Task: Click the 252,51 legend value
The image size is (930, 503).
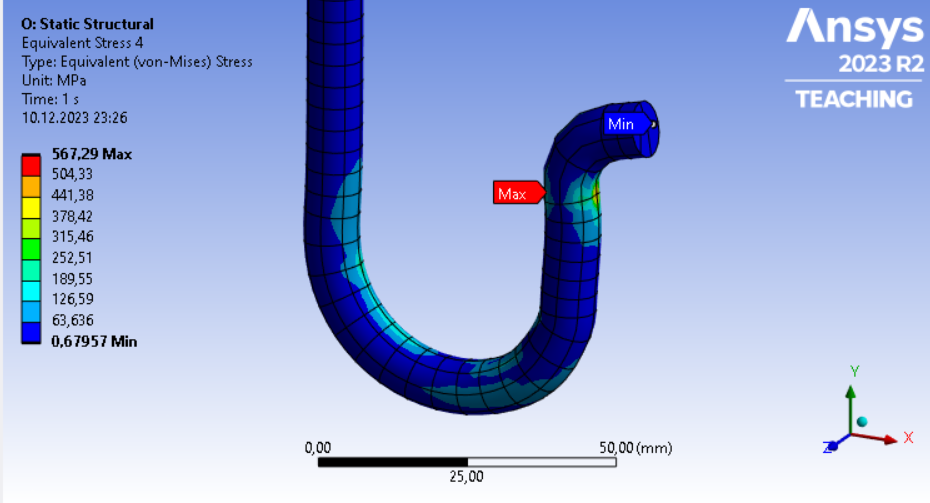Action: (x=72, y=257)
